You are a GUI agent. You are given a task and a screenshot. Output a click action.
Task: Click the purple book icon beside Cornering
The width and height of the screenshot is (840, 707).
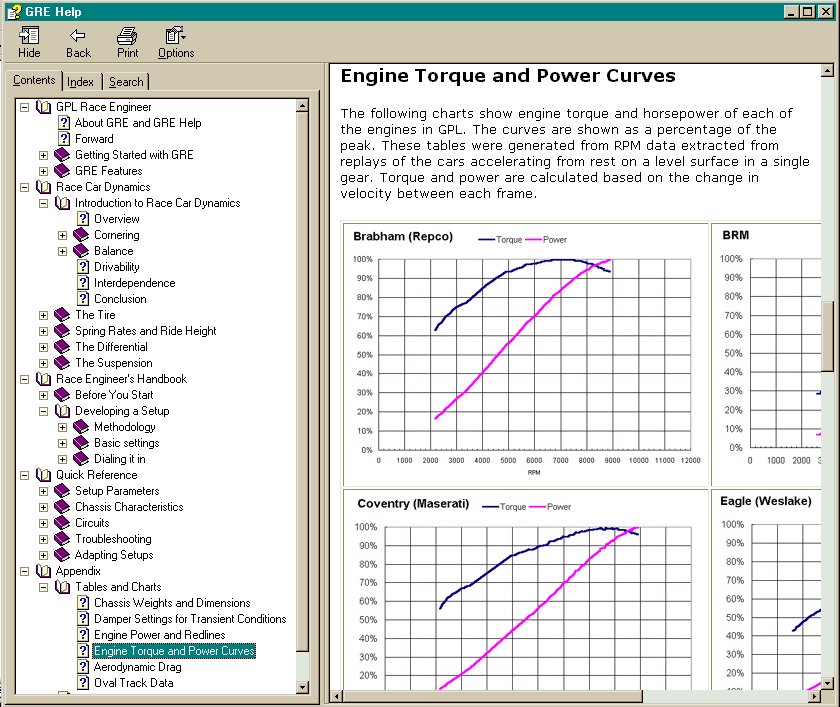[81, 235]
